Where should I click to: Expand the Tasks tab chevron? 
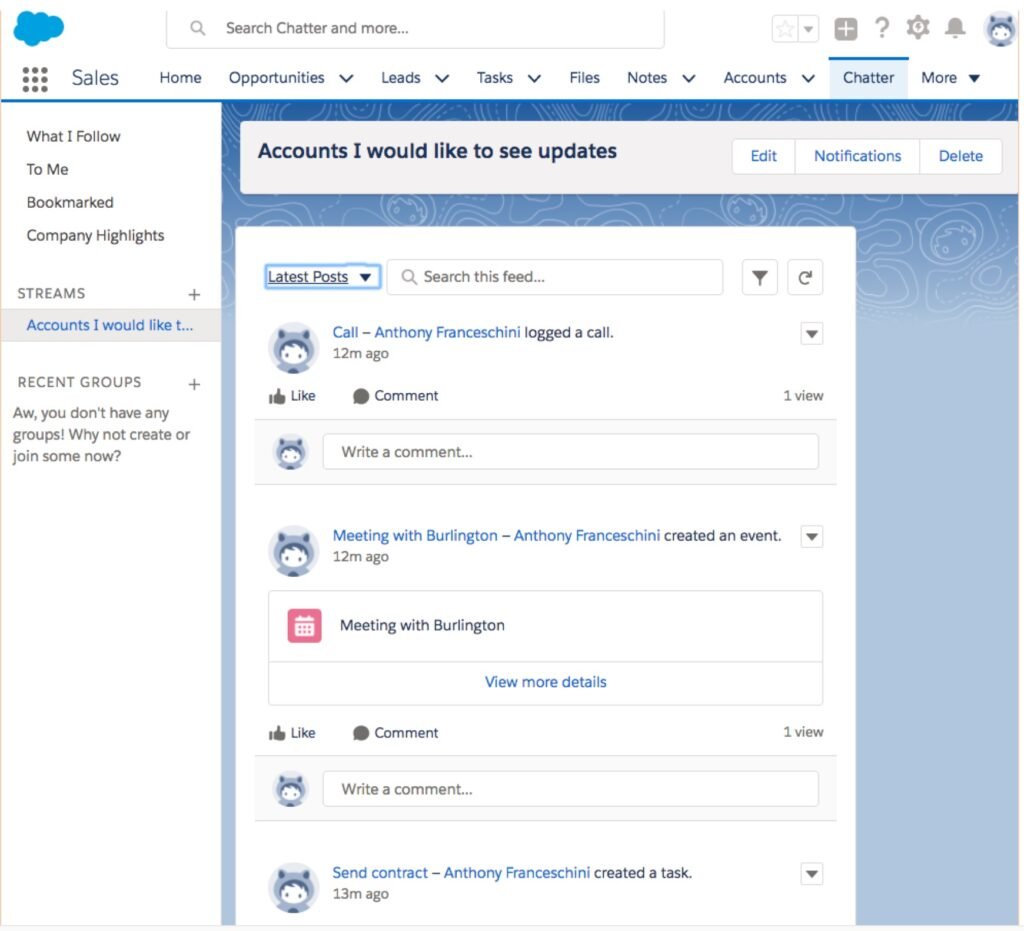coord(534,78)
